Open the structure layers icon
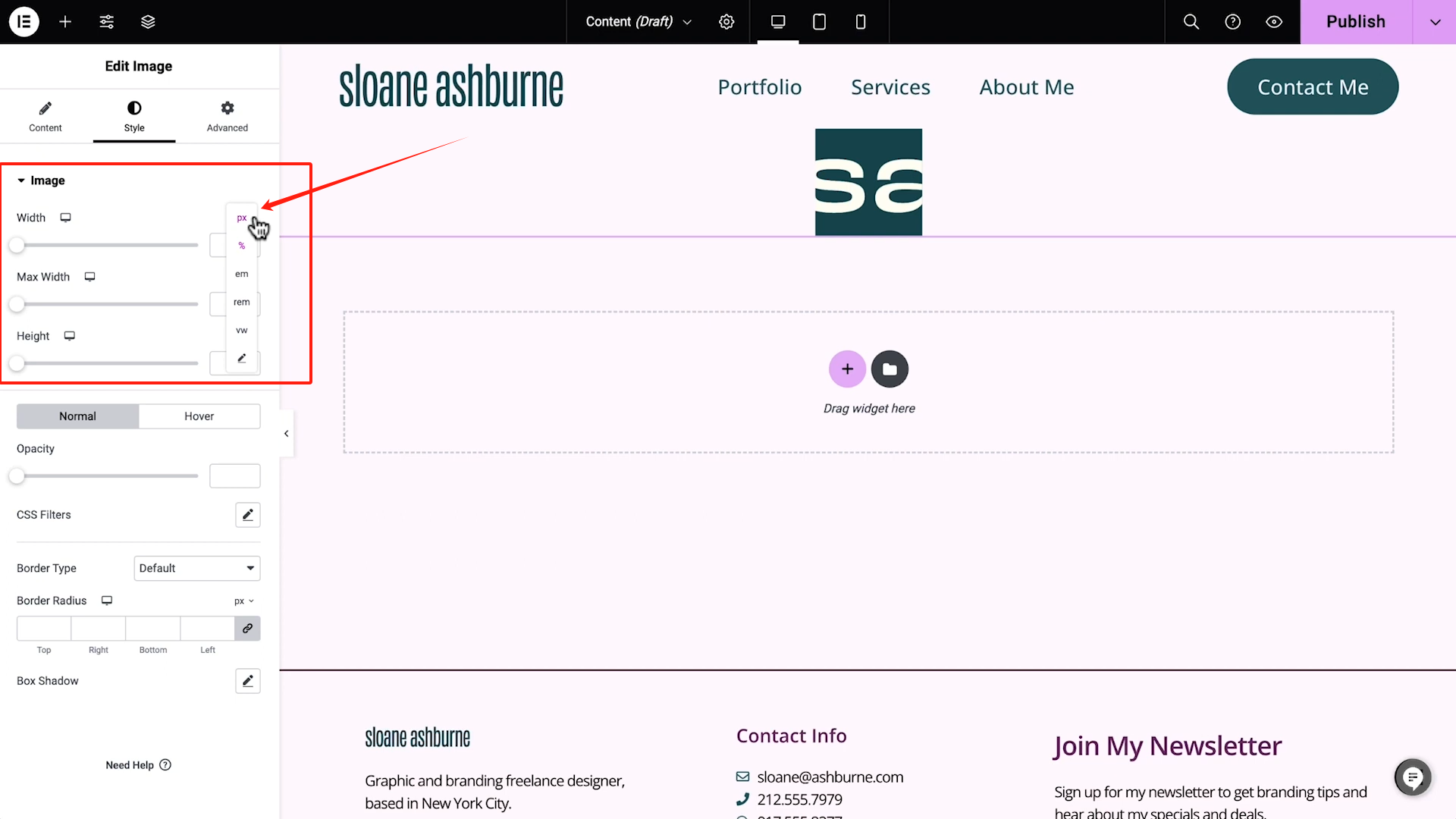 click(148, 21)
